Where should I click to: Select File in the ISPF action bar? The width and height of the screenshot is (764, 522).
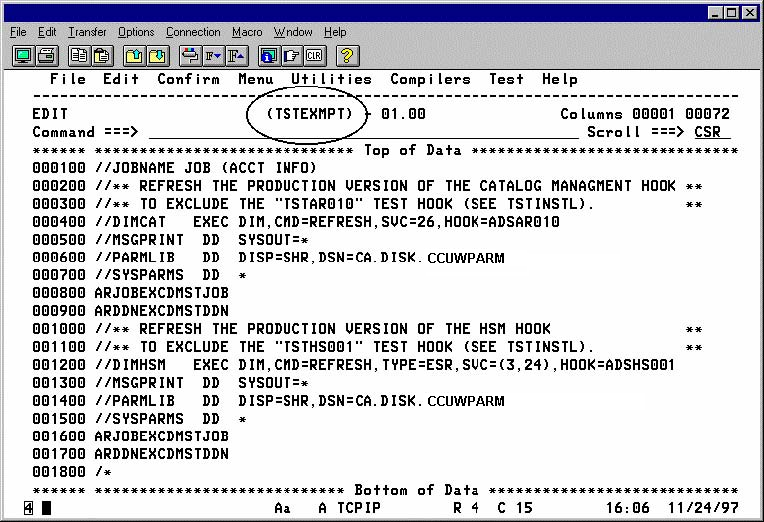click(x=68, y=79)
